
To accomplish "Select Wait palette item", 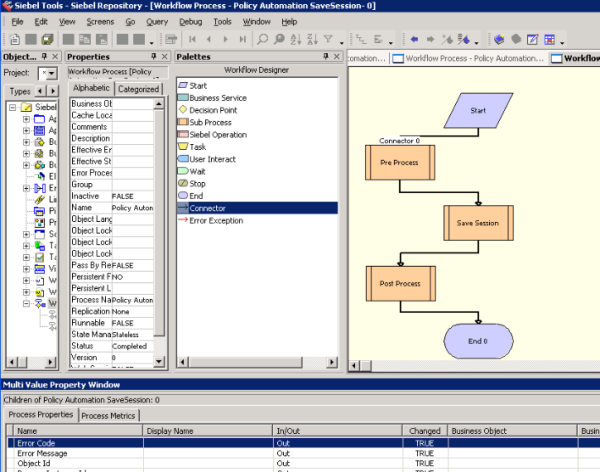I will tap(192, 171).
